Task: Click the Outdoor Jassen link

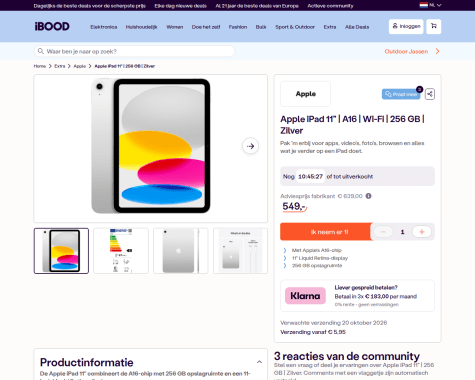Action: pos(406,51)
